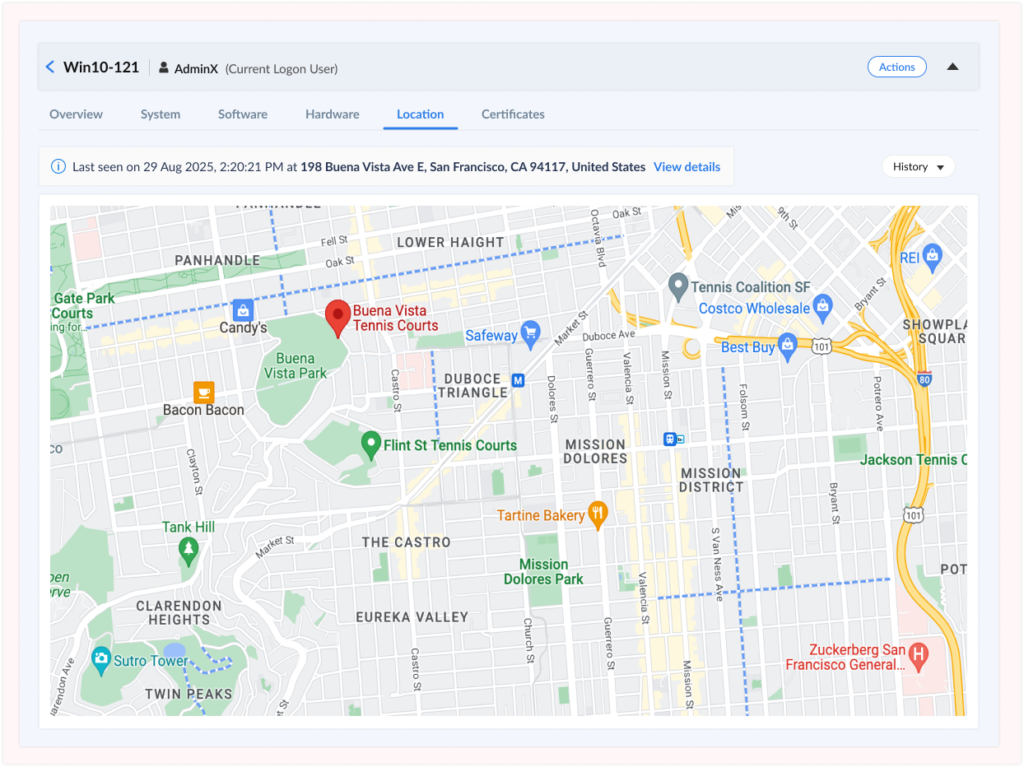Click the Interstate 80 shield icon

[x=924, y=378]
